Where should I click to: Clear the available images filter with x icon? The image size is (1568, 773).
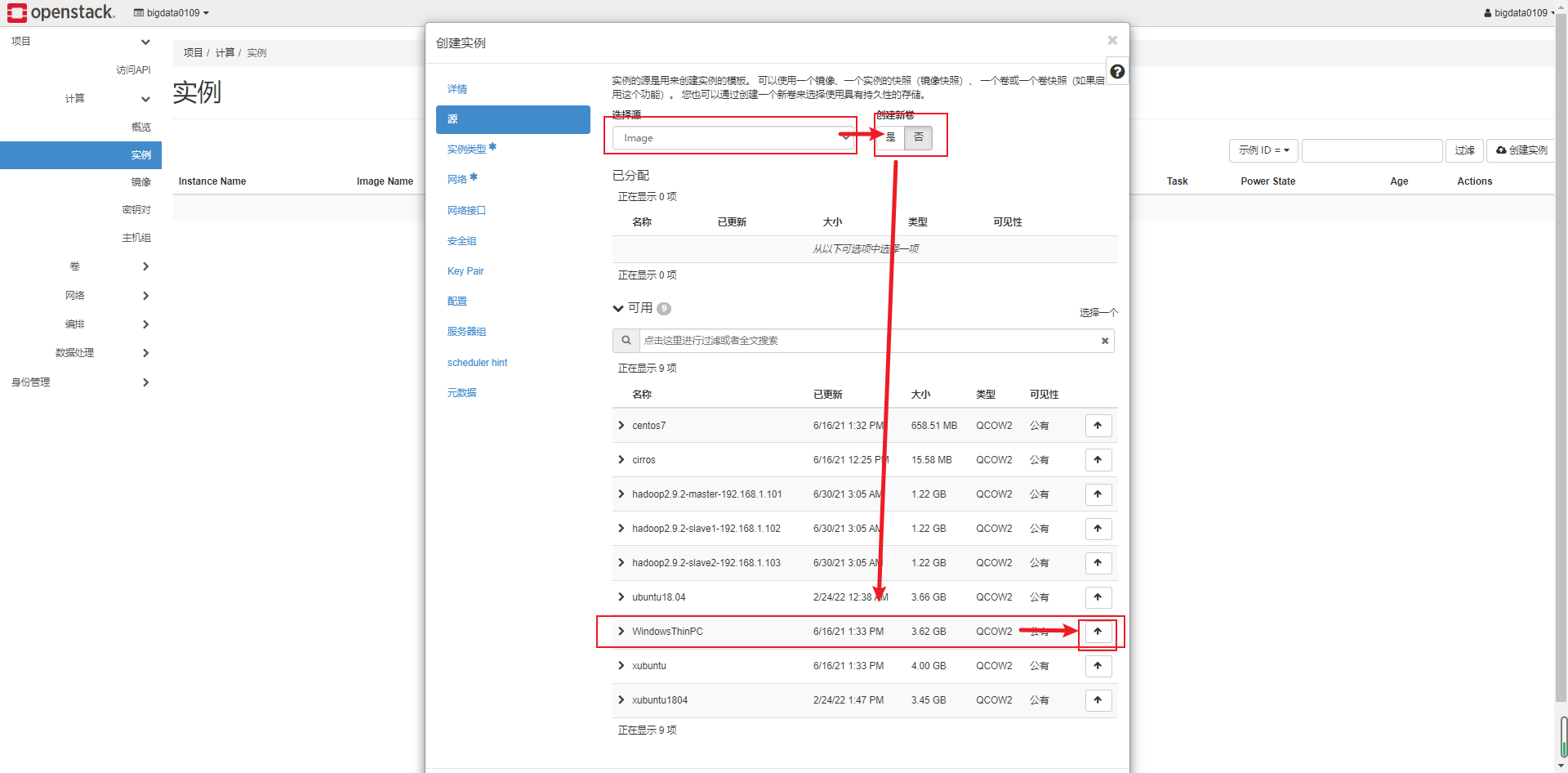coord(1105,341)
